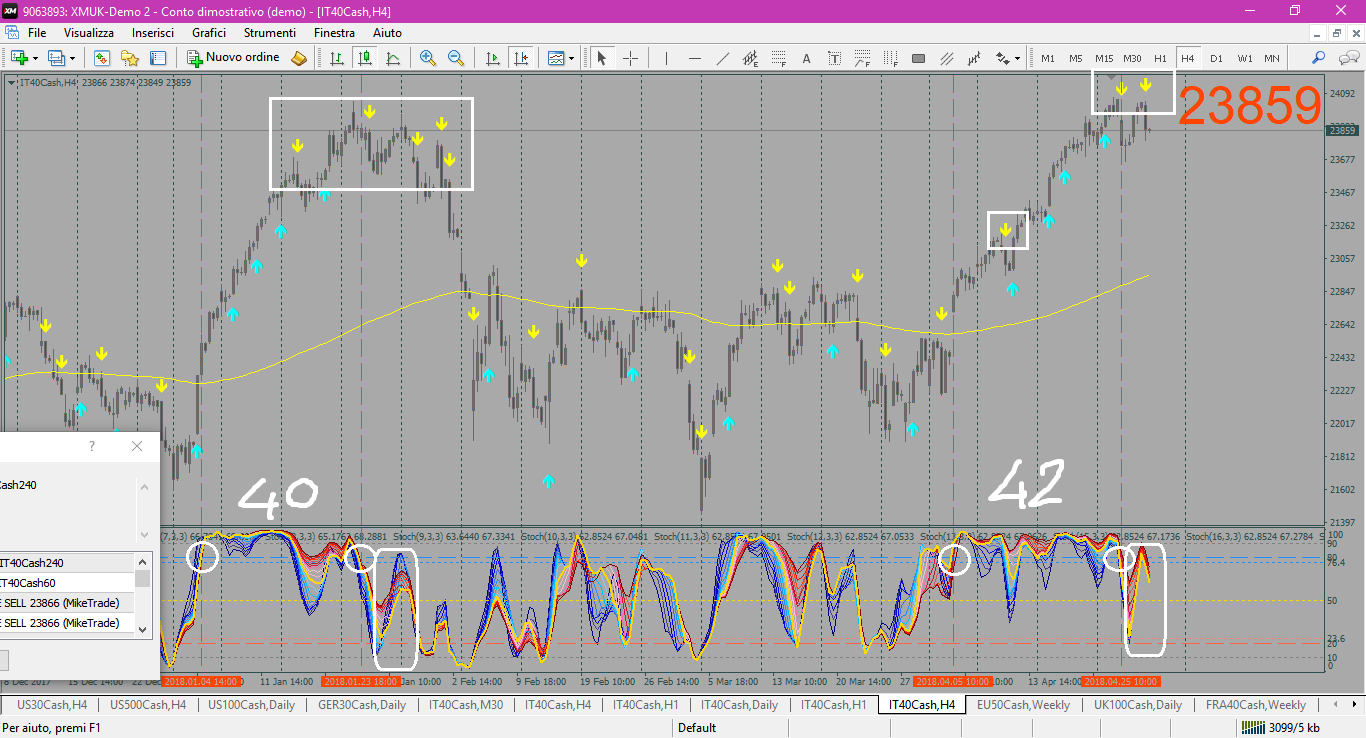Open the Profiles toolbar icon
This screenshot has width=1366, height=738.
(56, 58)
